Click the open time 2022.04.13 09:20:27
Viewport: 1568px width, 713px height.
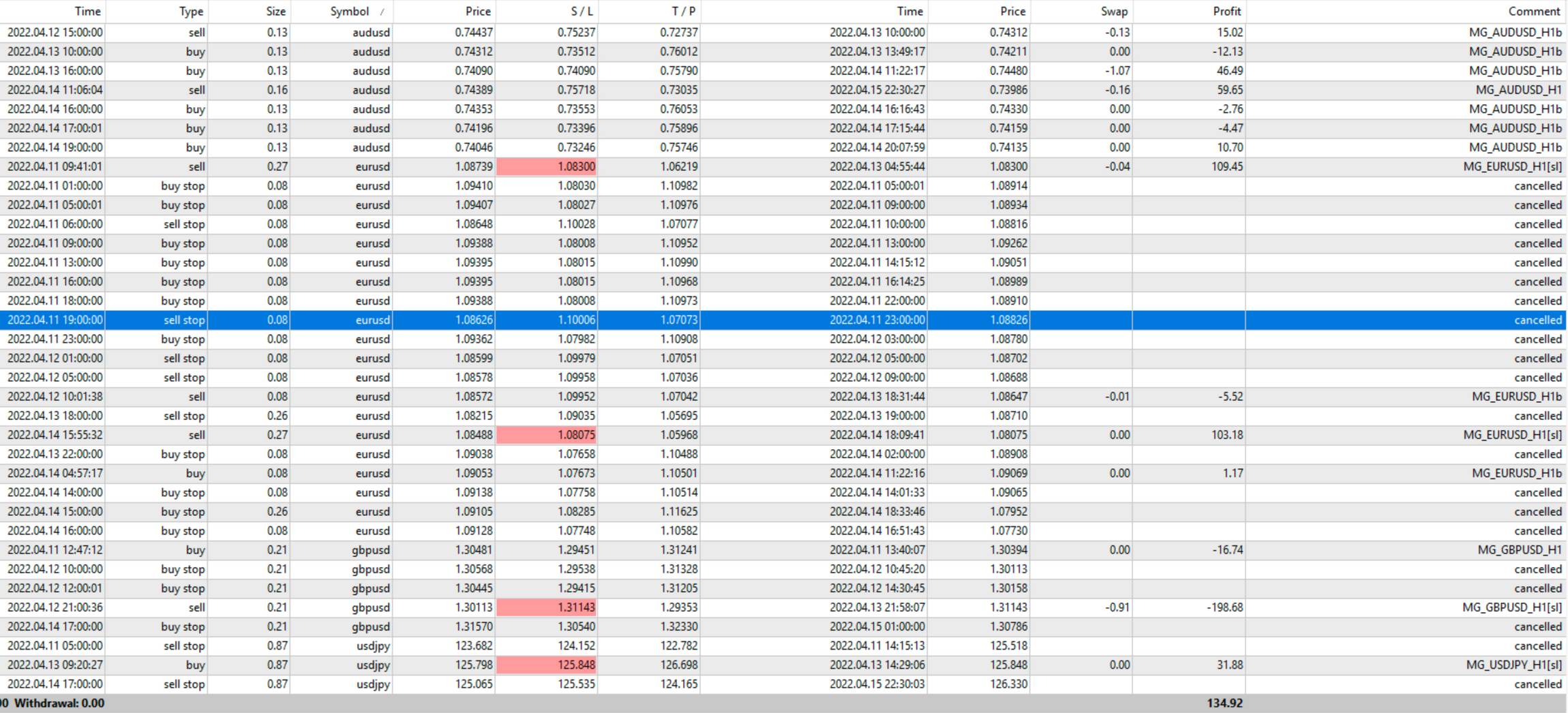point(55,665)
